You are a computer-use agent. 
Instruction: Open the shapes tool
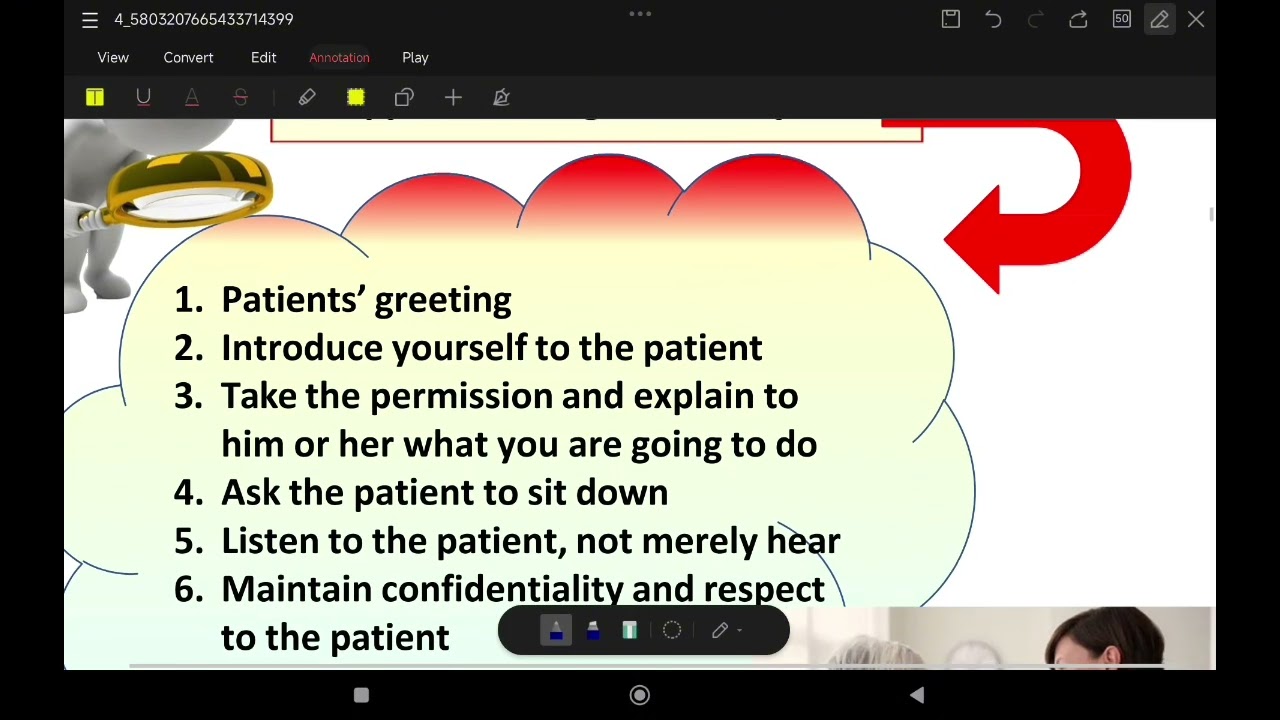[x=404, y=97]
